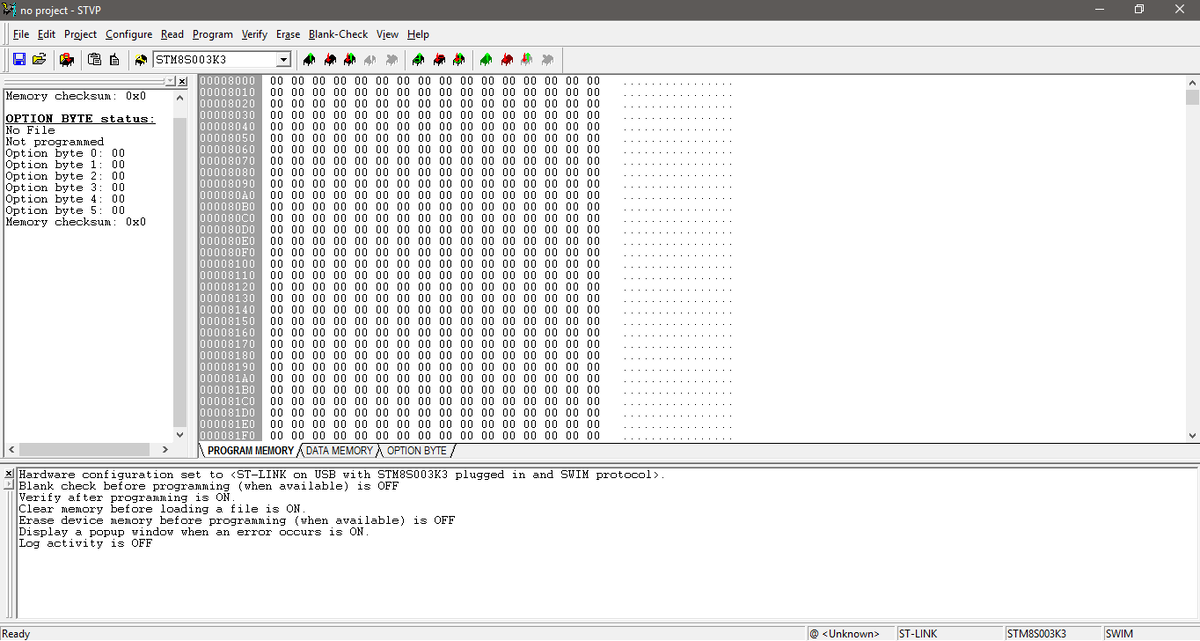Open the Project menu
Screen dimensions: 1200x641
80,34
